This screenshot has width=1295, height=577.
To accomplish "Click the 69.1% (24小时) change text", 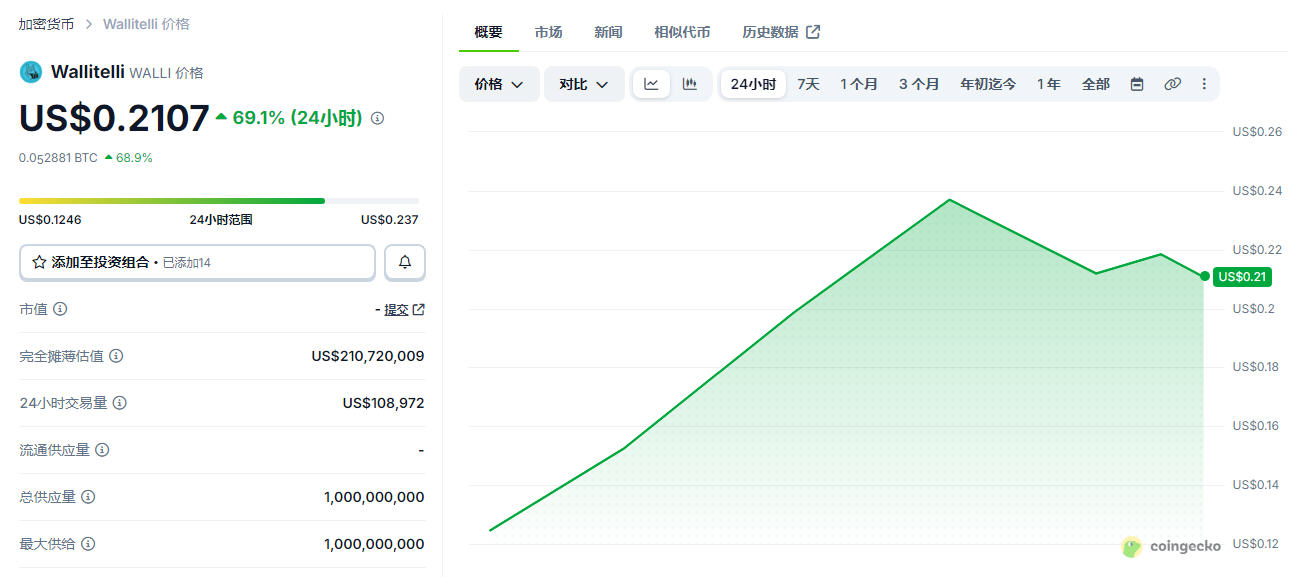I will (297, 118).
